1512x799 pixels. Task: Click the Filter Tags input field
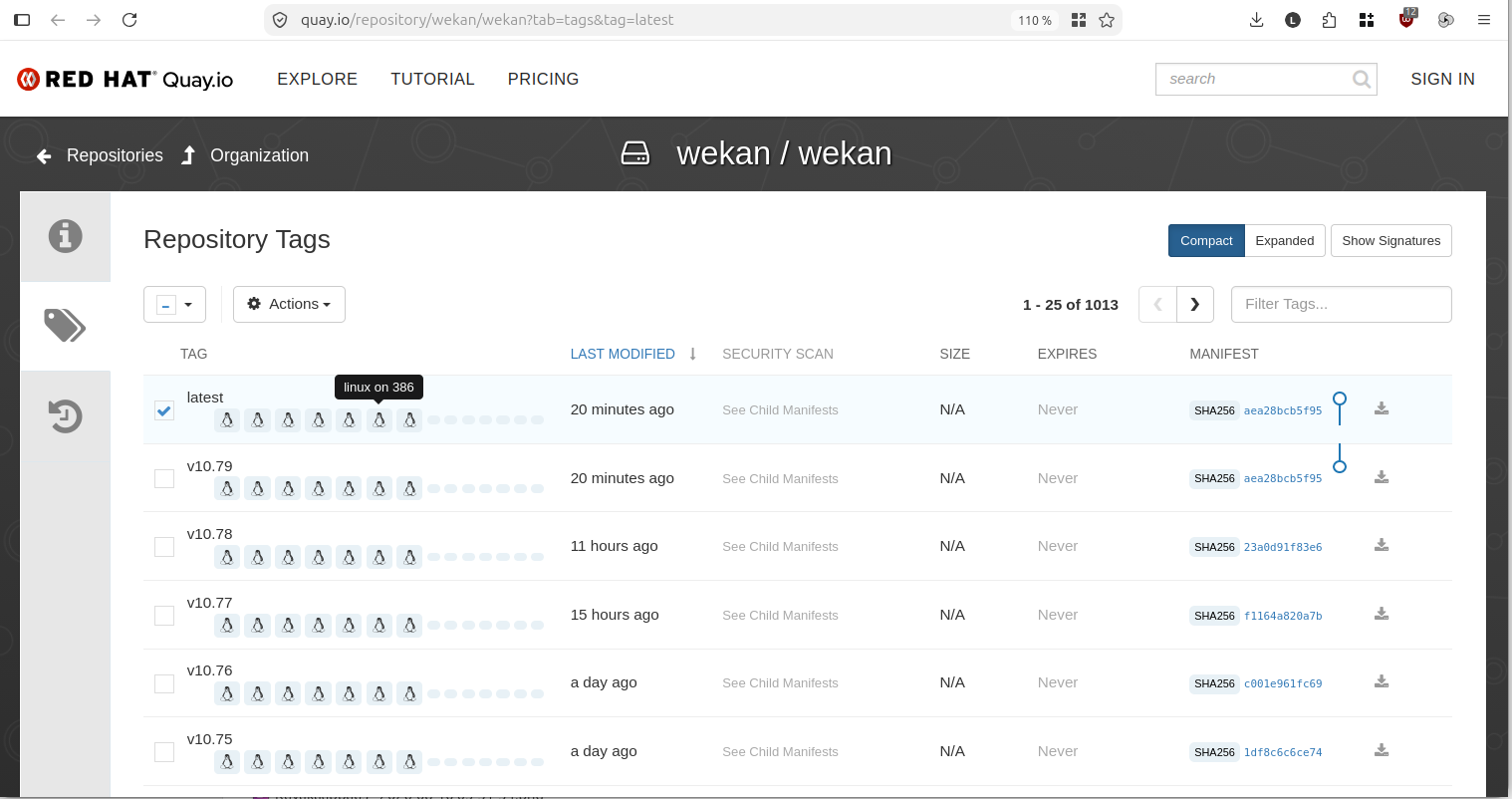click(1342, 305)
